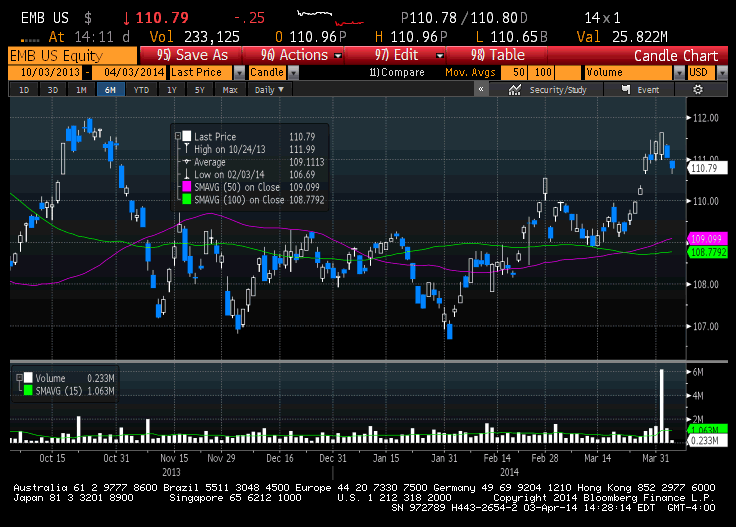Click the 11) Compare option
The height and width of the screenshot is (527, 736).
point(397,72)
